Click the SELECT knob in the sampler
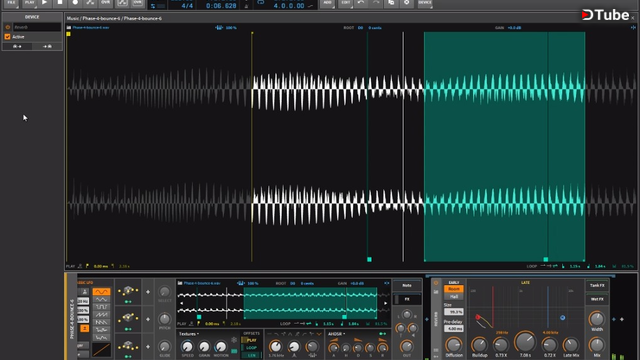The height and width of the screenshot is (360, 640). click(x=164, y=291)
